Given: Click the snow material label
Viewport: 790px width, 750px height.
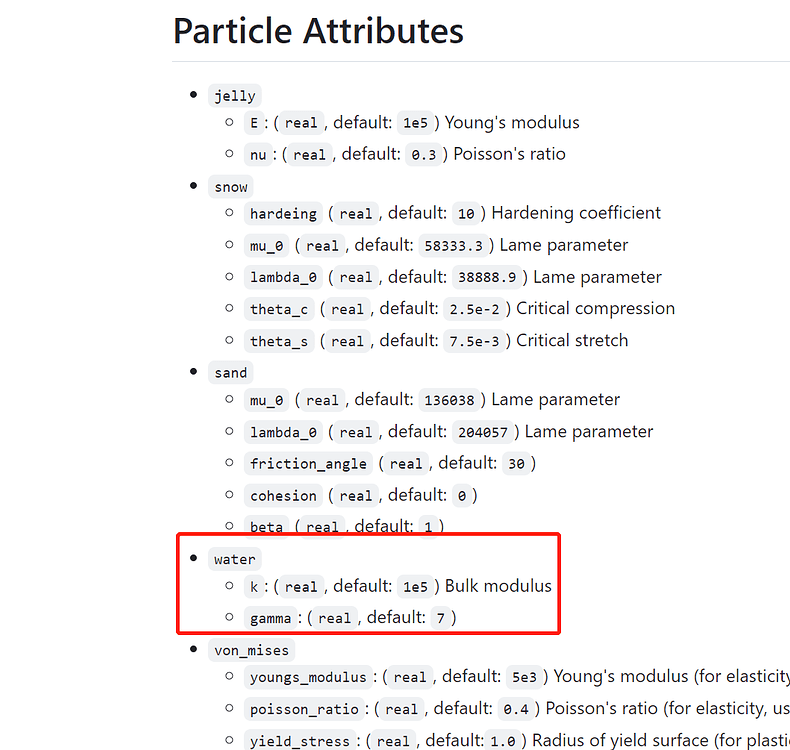Looking at the screenshot, I should point(231,187).
